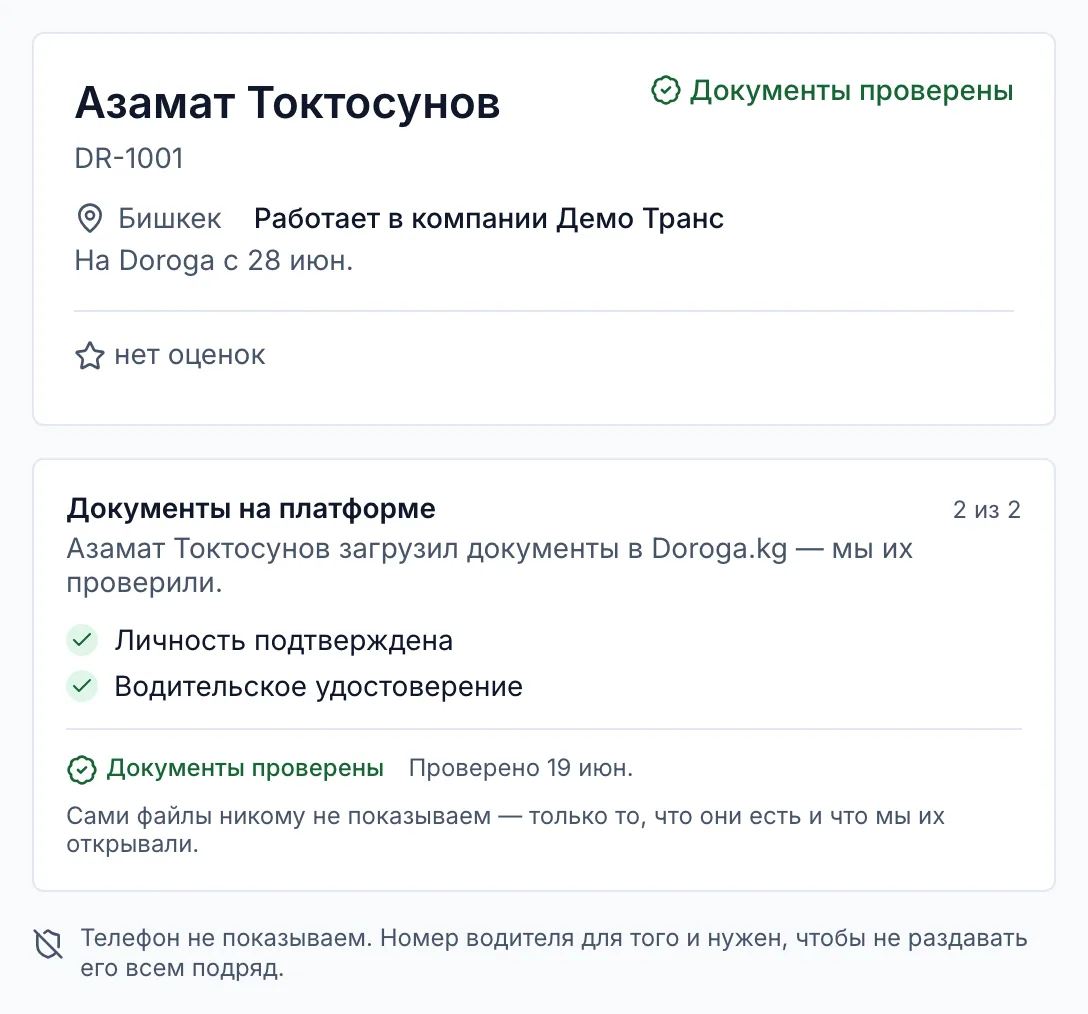1088x1014 pixels.
Task: Click the note starting Сами файлы никому не показываем
Action: pyautogui.click(x=505, y=829)
